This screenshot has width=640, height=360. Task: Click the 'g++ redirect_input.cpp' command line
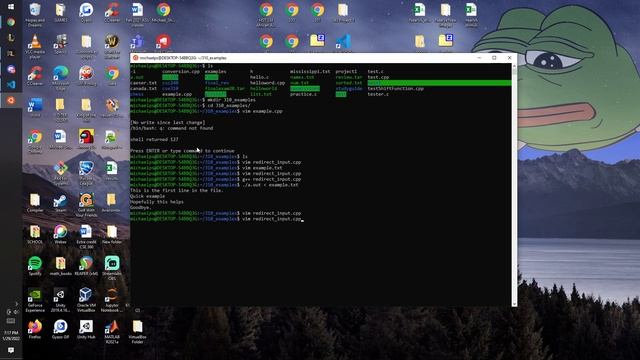(271, 179)
